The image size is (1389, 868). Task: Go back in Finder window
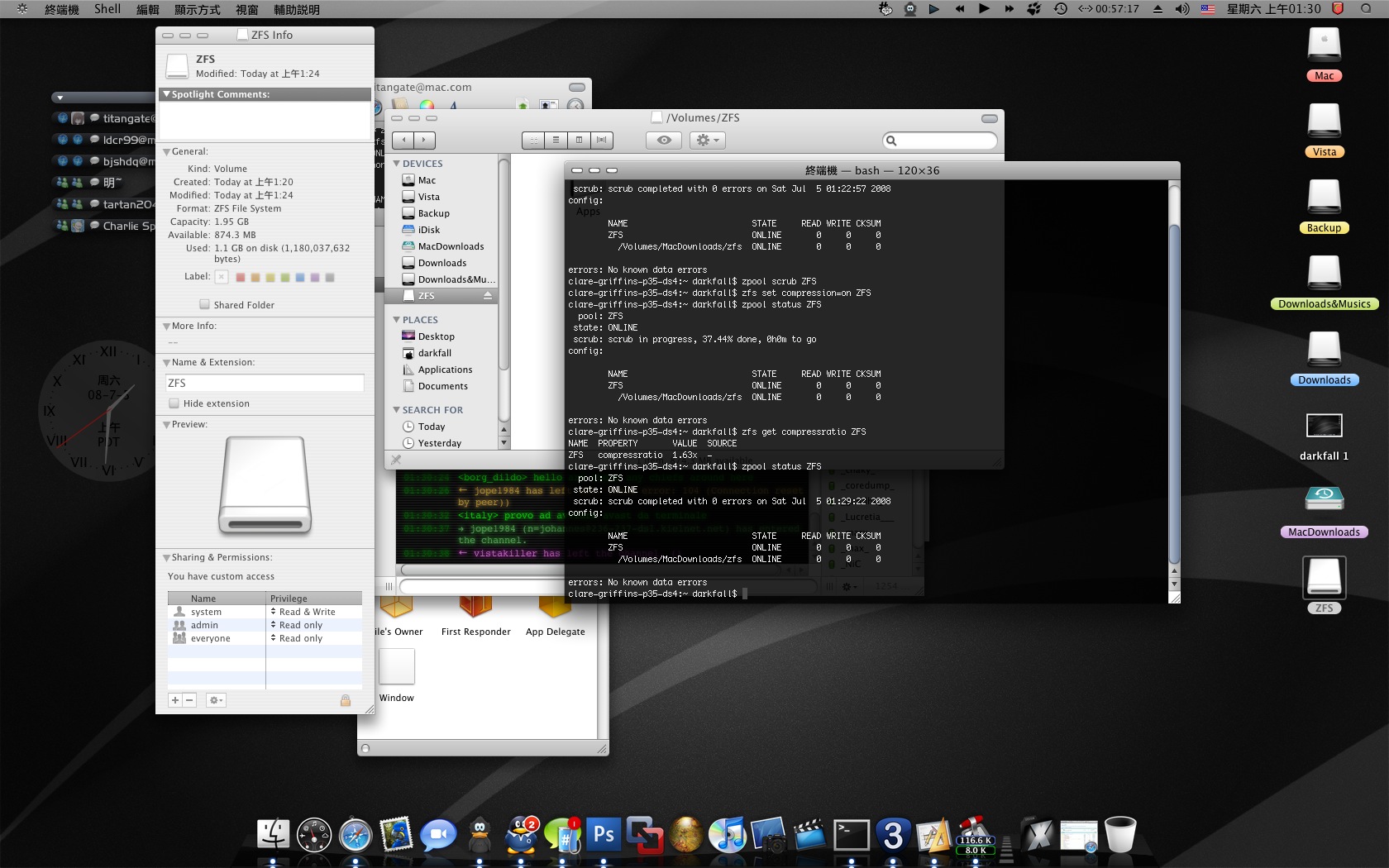point(403,141)
